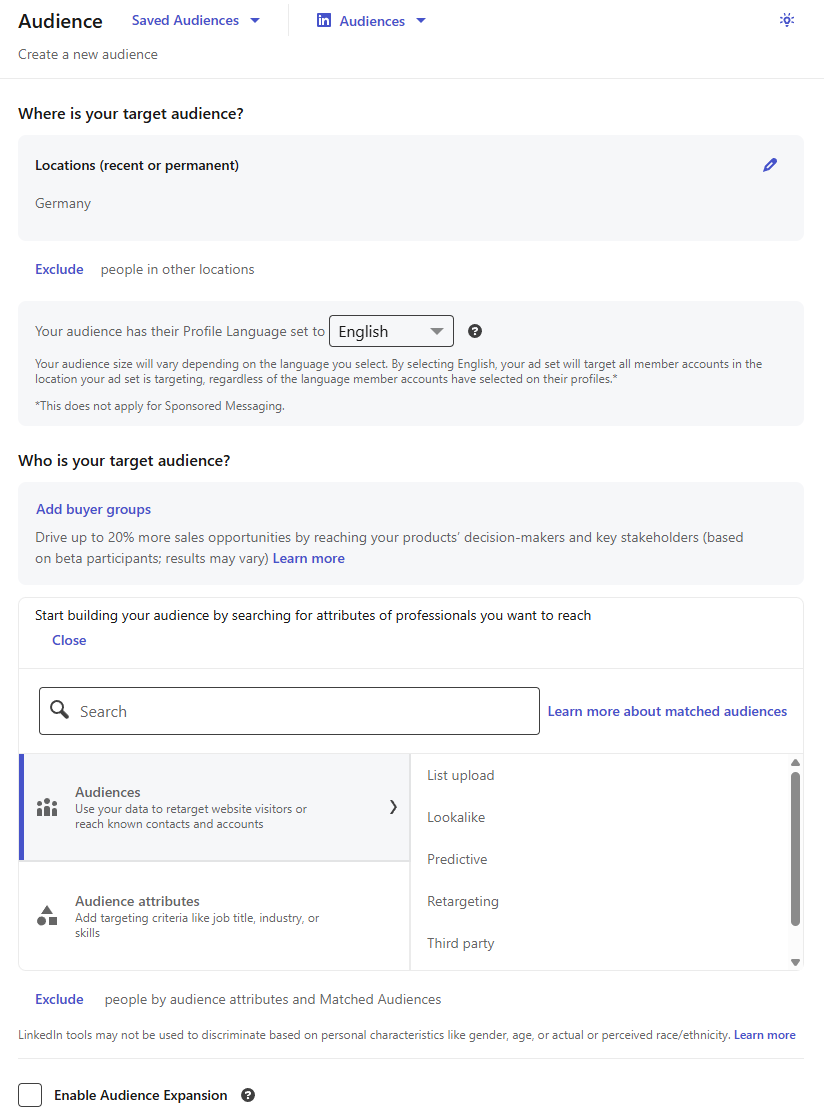Image resolution: width=824 pixels, height=1111 pixels.
Task: Click the help icon beside Profile Language
Action: coord(475,331)
